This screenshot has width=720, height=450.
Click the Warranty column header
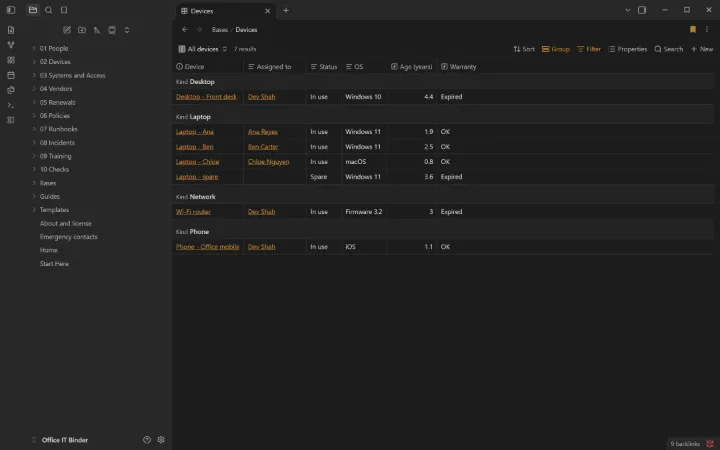coord(458,67)
